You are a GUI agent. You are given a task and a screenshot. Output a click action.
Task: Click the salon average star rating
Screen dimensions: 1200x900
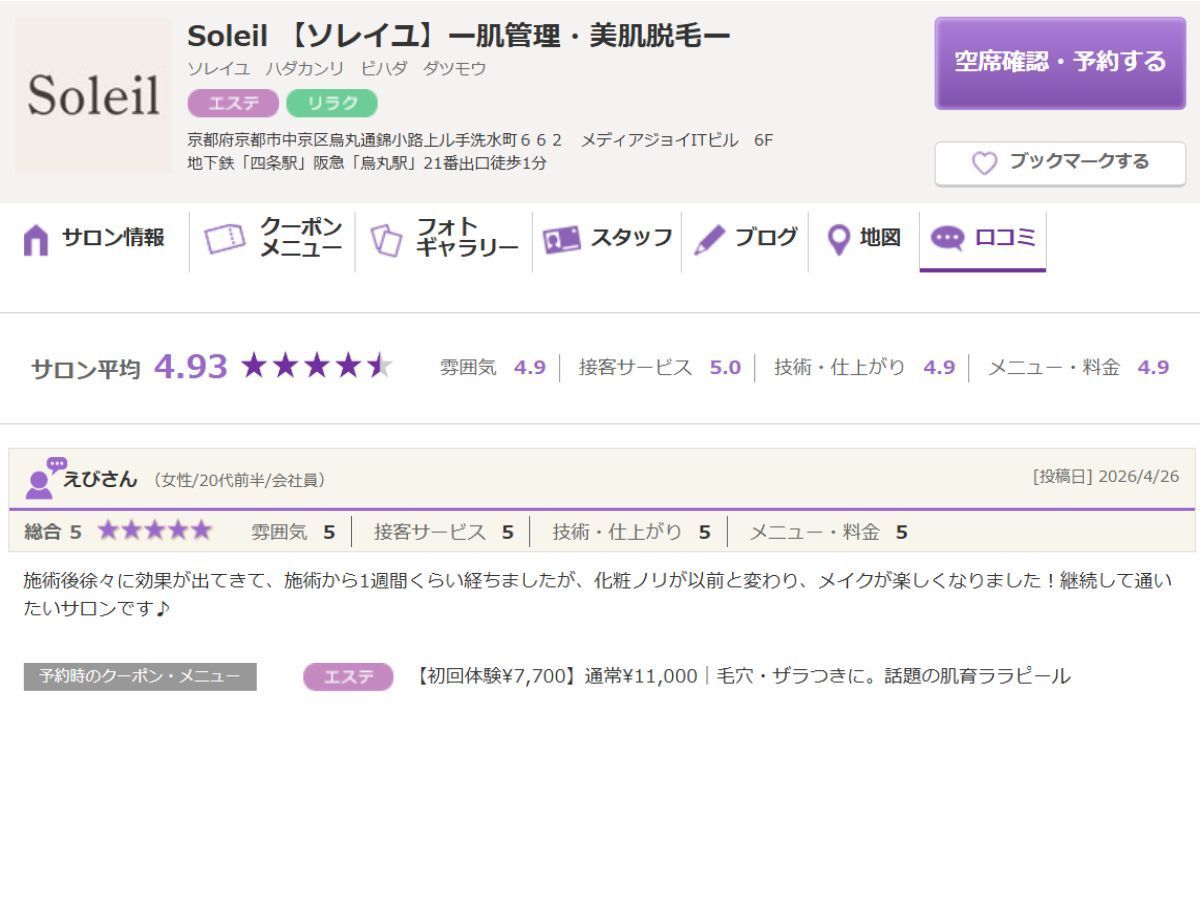click(316, 366)
